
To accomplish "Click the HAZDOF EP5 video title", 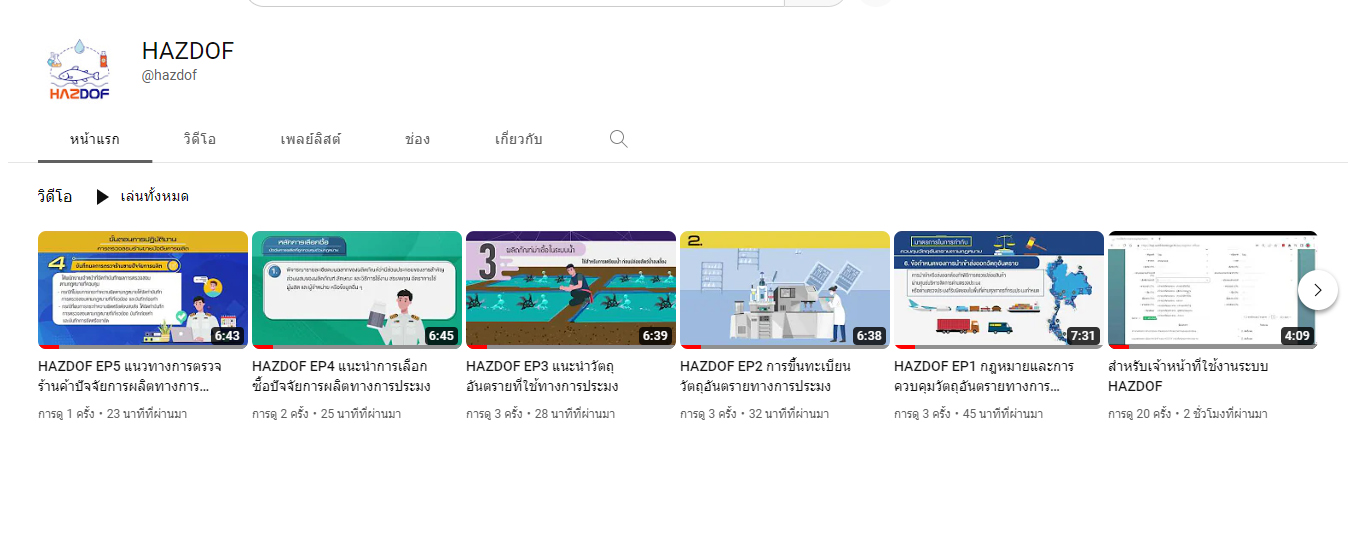I will 131,376.
